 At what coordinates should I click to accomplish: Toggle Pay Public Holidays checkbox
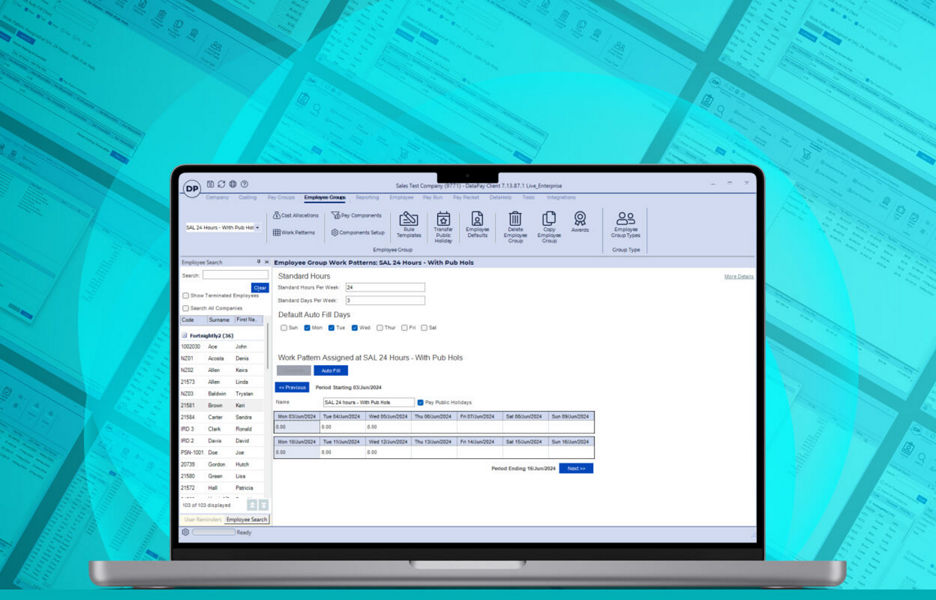click(x=420, y=402)
